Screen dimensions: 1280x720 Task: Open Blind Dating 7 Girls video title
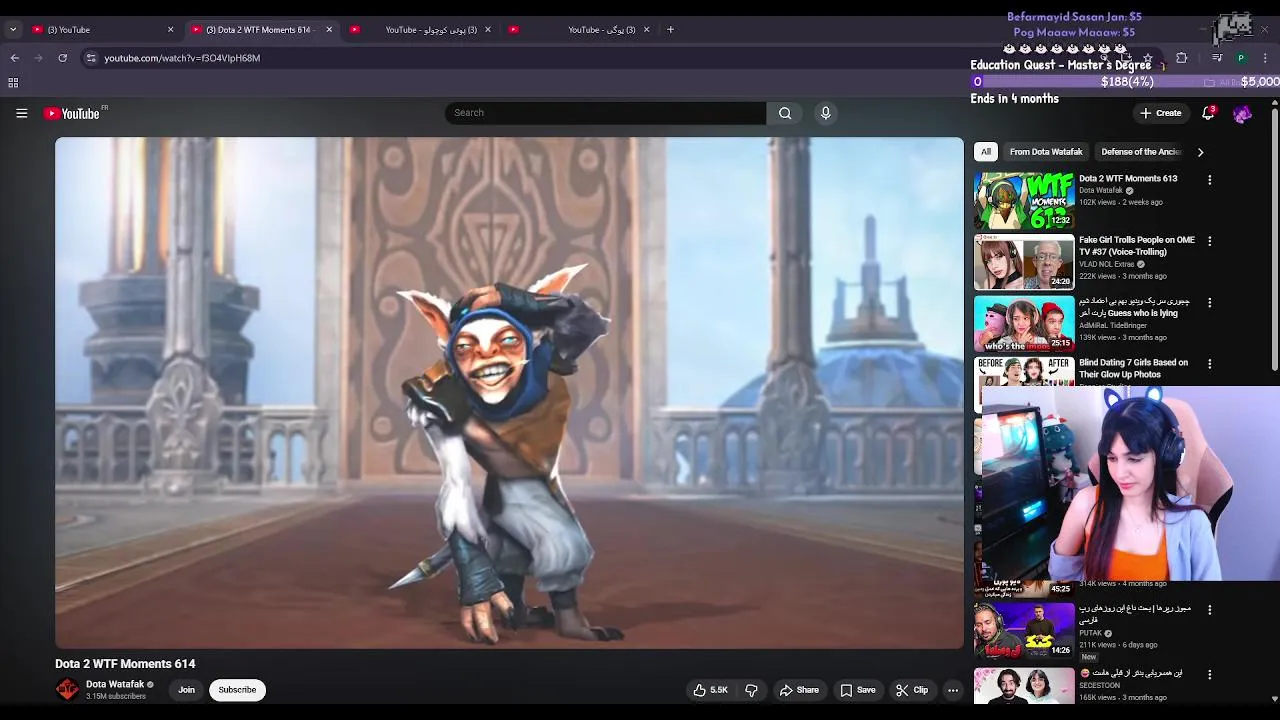pyautogui.click(x=1133, y=368)
